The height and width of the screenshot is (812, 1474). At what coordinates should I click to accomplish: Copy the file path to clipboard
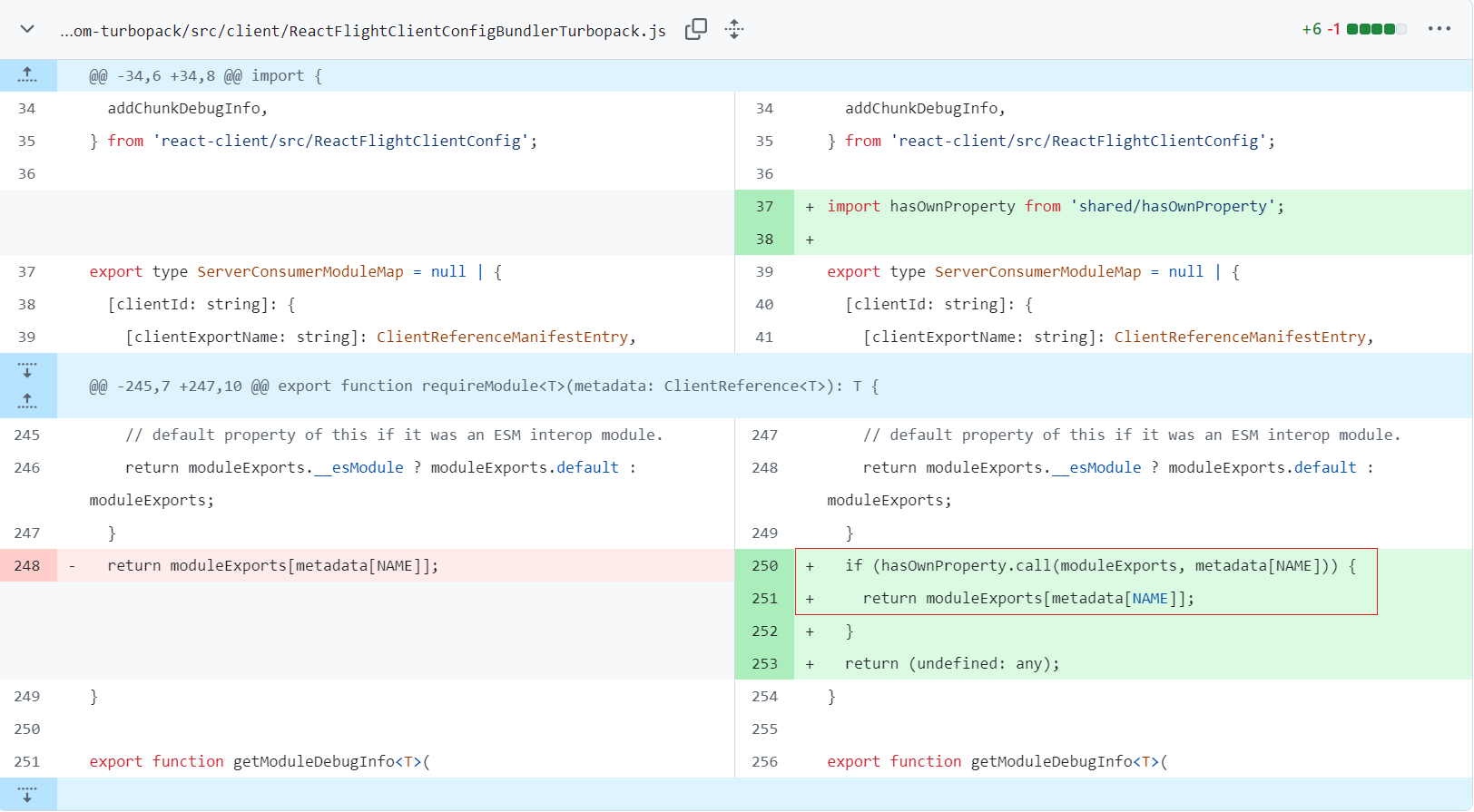(x=695, y=29)
